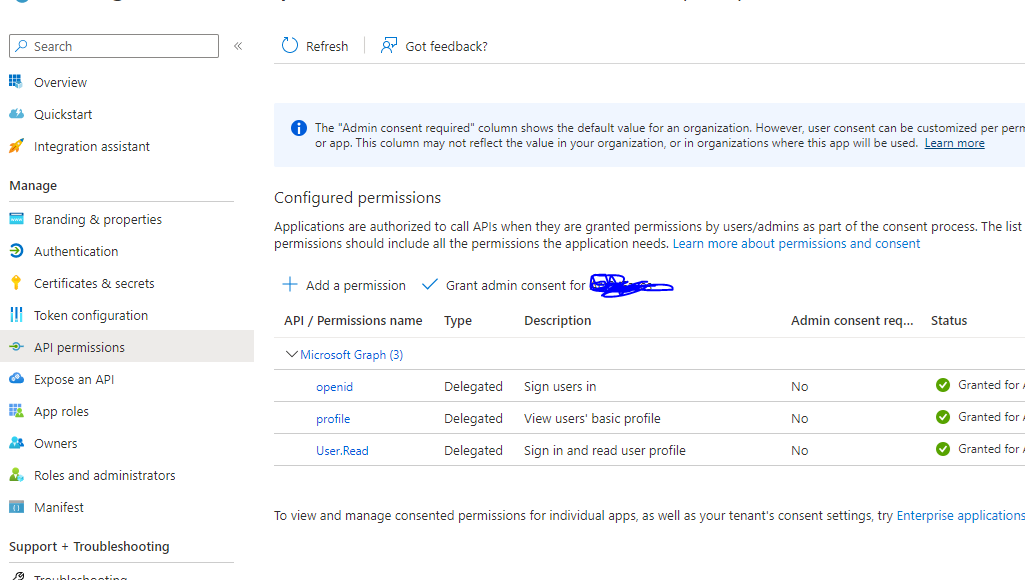The height and width of the screenshot is (580, 1025).
Task: Open the Learn more link in banner
Action: coord(954,143)
